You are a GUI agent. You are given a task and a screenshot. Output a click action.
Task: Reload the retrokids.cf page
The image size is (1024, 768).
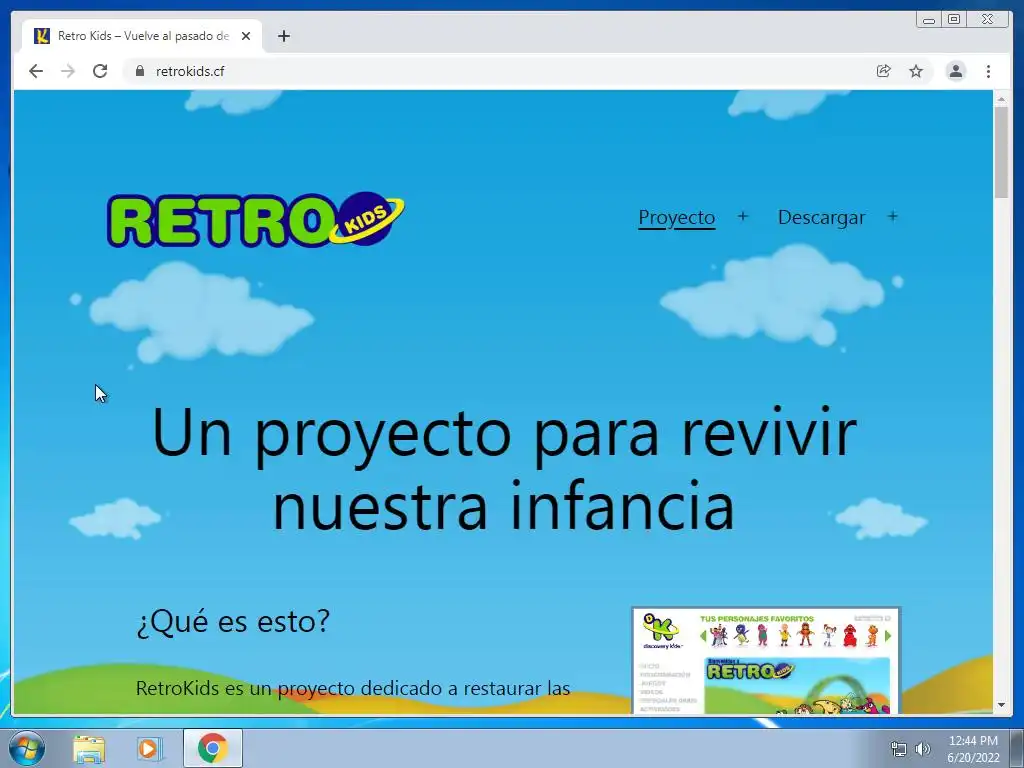click(100, 71)
